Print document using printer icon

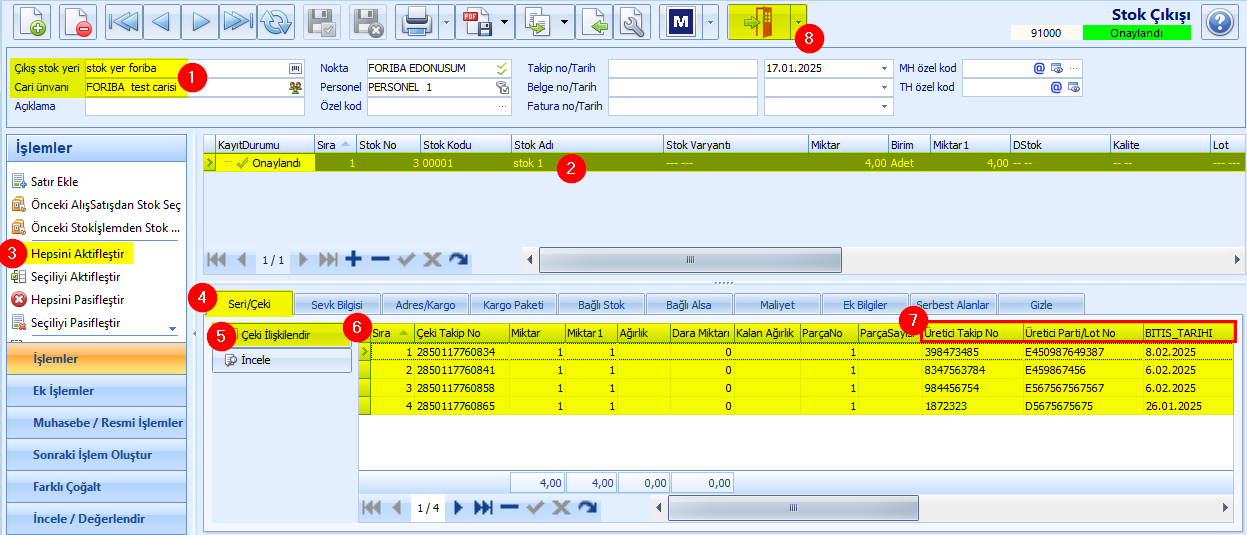click(416, 21)
